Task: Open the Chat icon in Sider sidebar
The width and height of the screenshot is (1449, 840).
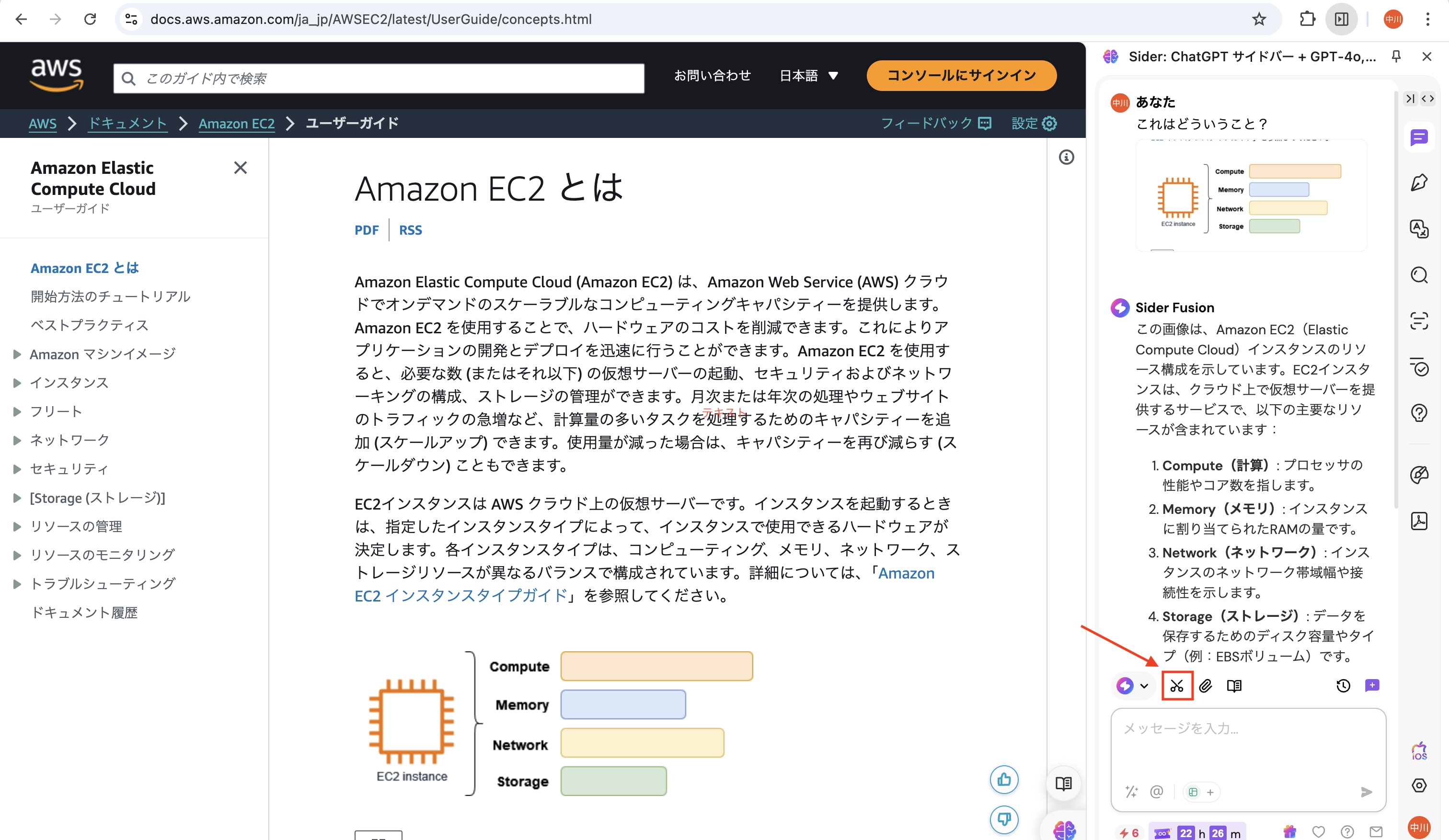Action: (1419, 137)
